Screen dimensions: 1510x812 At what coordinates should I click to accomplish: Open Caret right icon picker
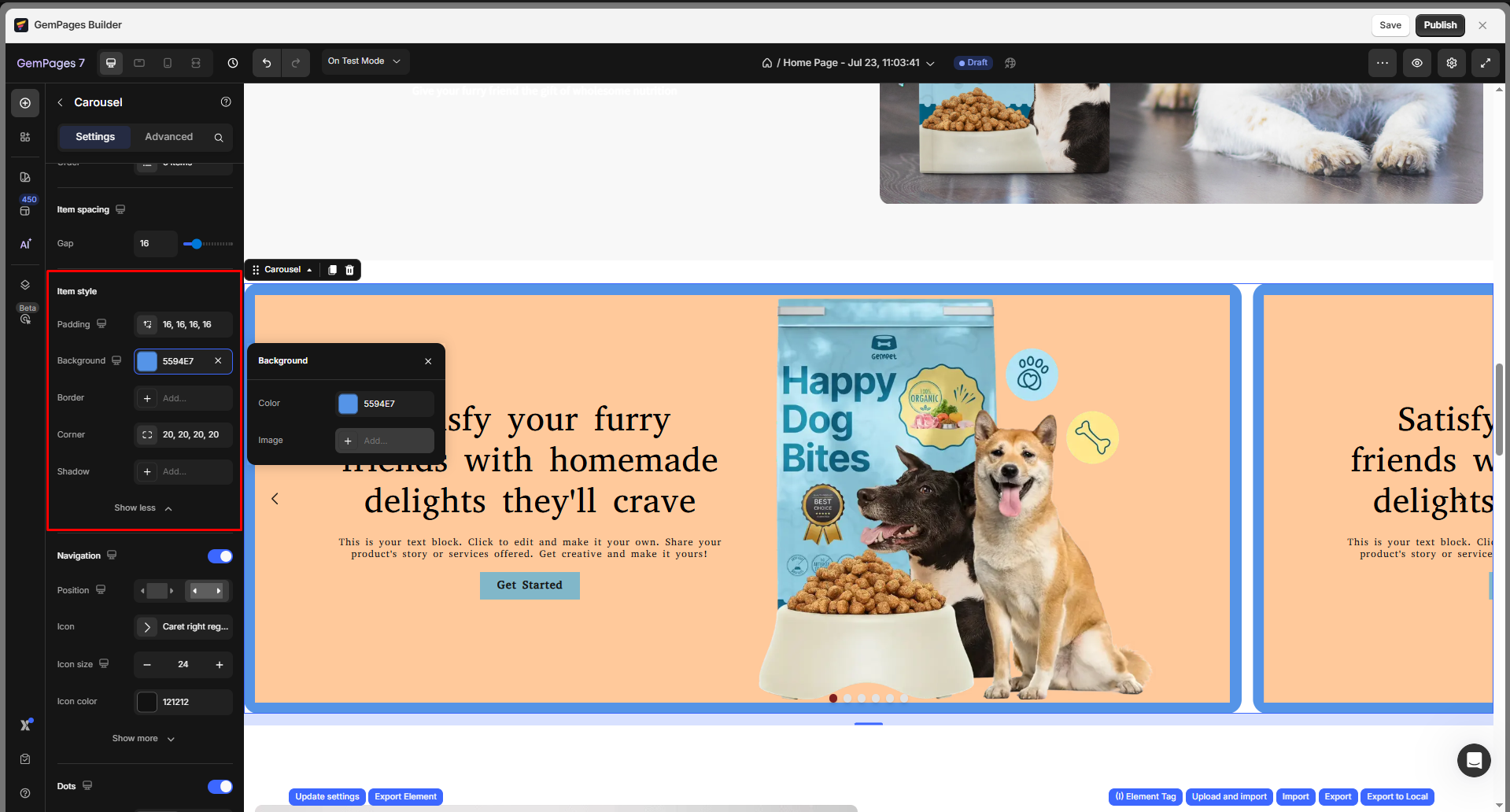pos(183,627)
